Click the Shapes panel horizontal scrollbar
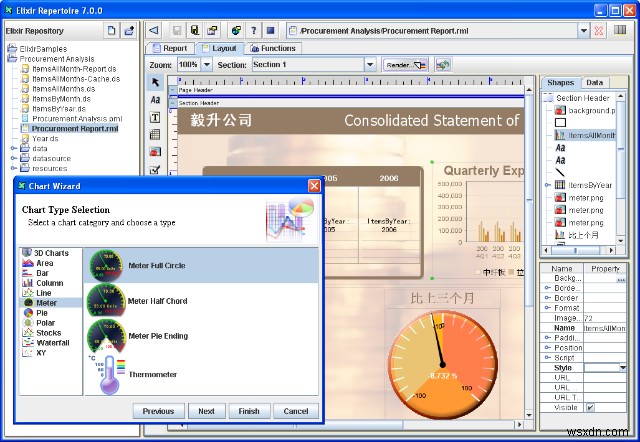 click(x=578, y=250)
